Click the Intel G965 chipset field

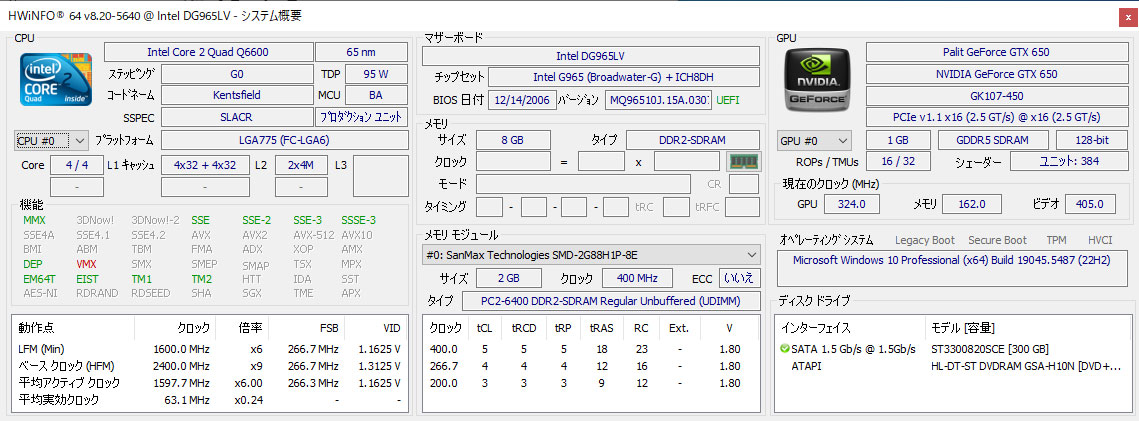pos(624,78)
